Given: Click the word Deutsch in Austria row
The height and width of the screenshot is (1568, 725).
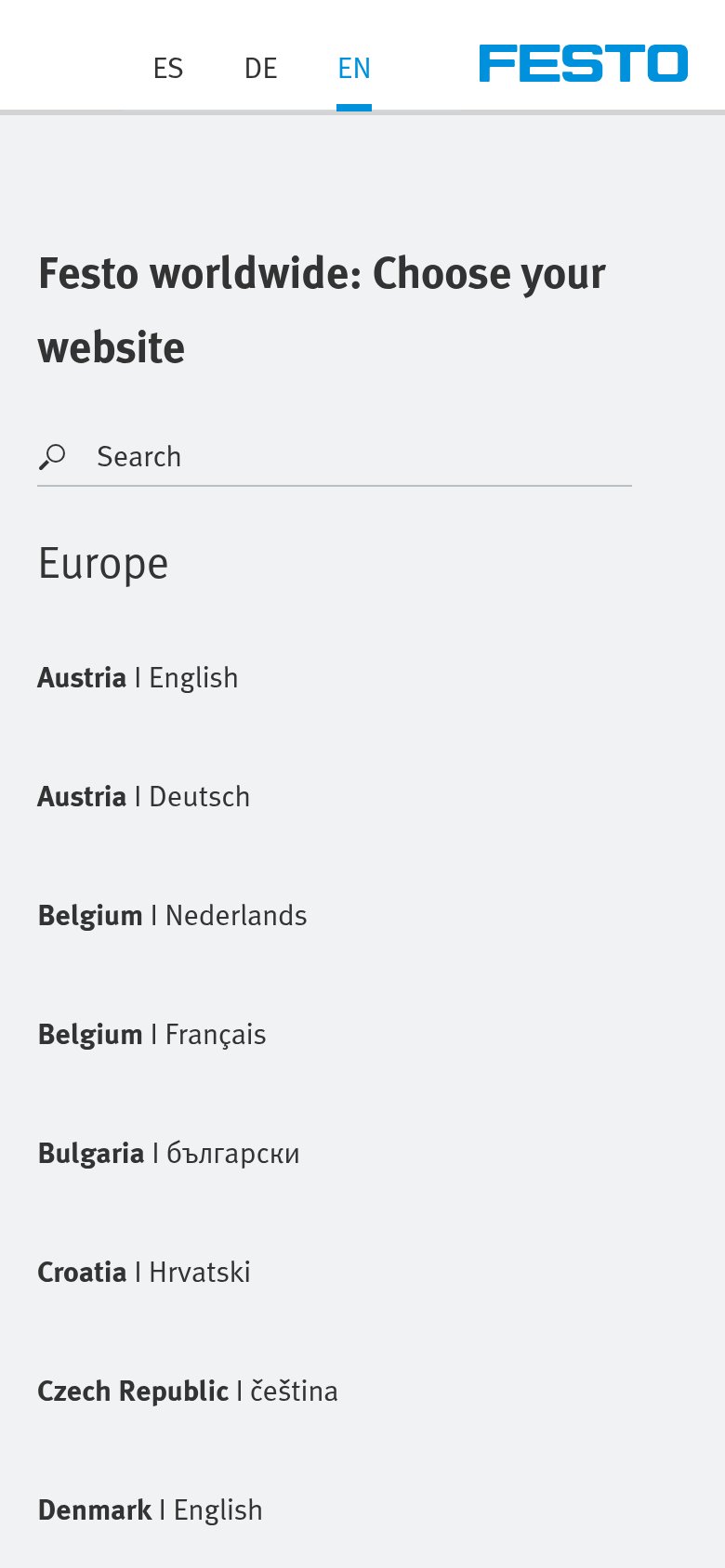Looking at the screenshot, I should click(200, 797).
